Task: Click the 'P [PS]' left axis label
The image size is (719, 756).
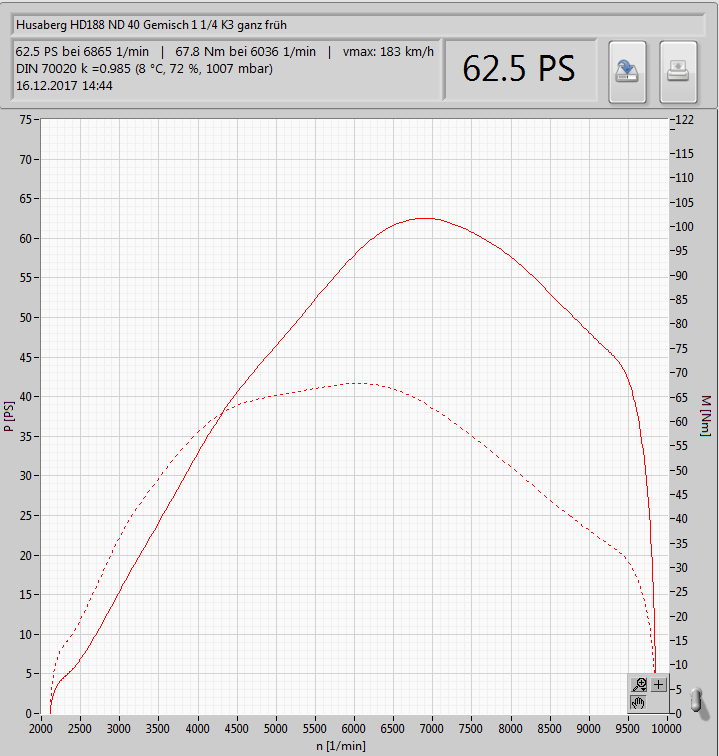Action: [9, 416]
